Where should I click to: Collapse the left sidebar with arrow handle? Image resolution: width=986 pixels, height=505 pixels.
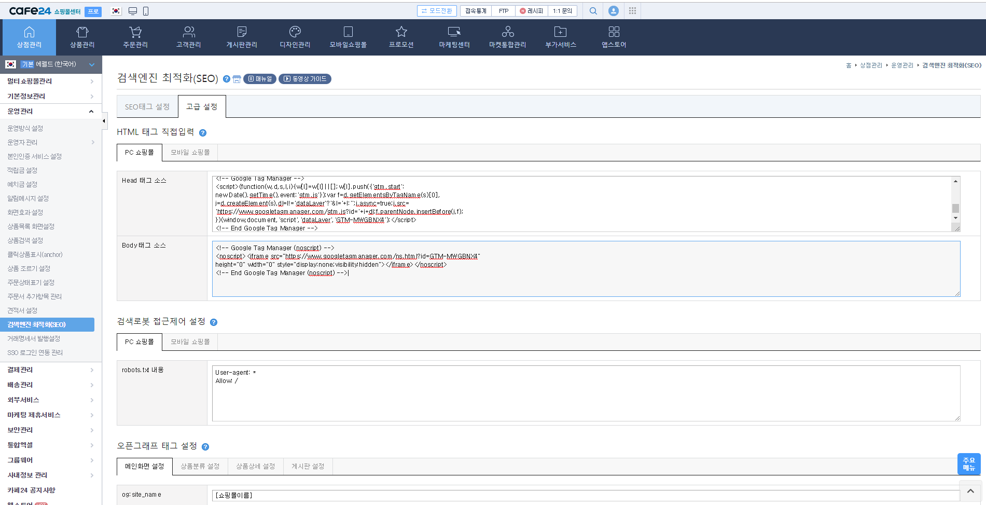coord(104,121)
